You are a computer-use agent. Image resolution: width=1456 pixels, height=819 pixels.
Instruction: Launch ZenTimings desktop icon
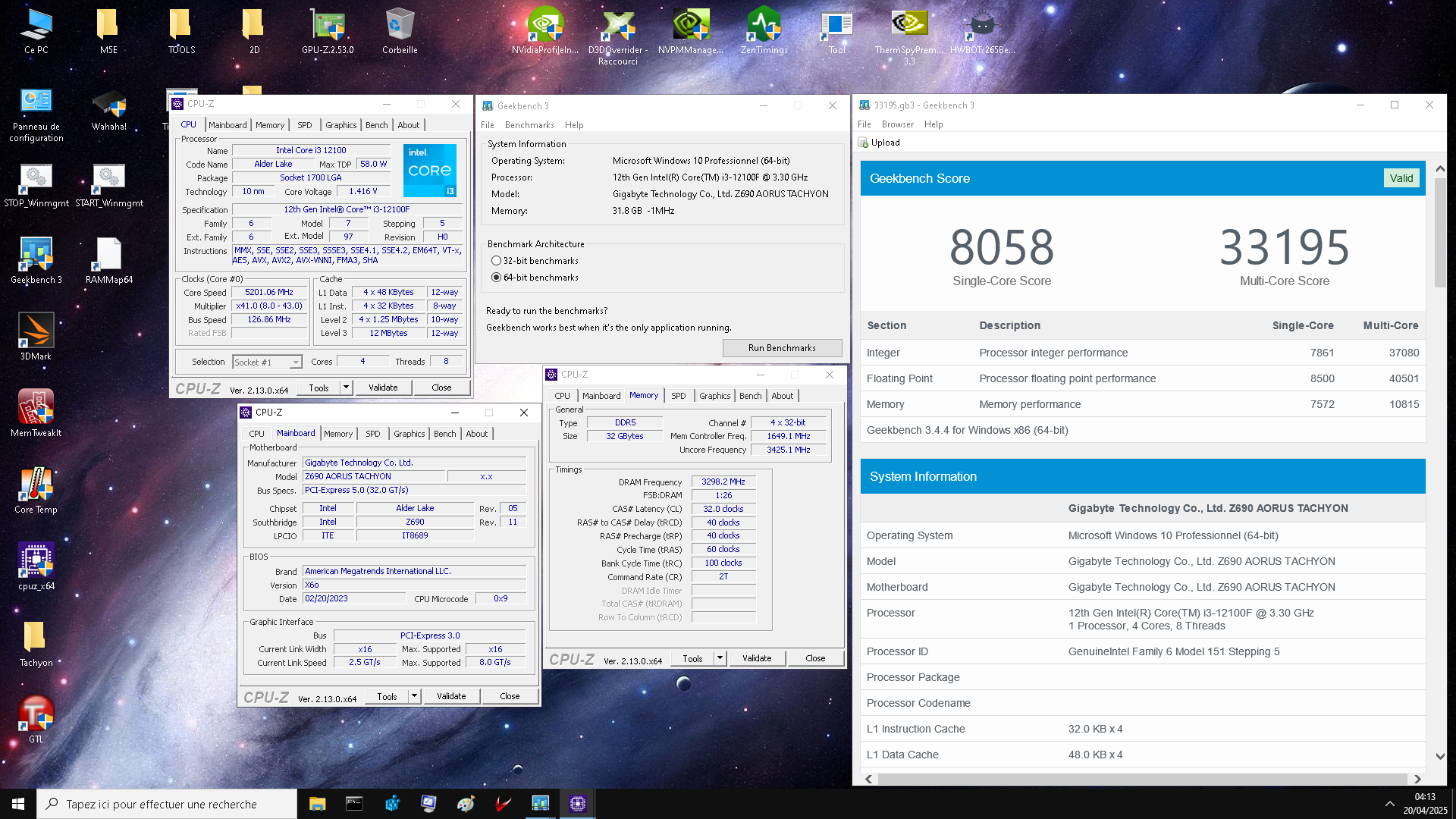764,30
